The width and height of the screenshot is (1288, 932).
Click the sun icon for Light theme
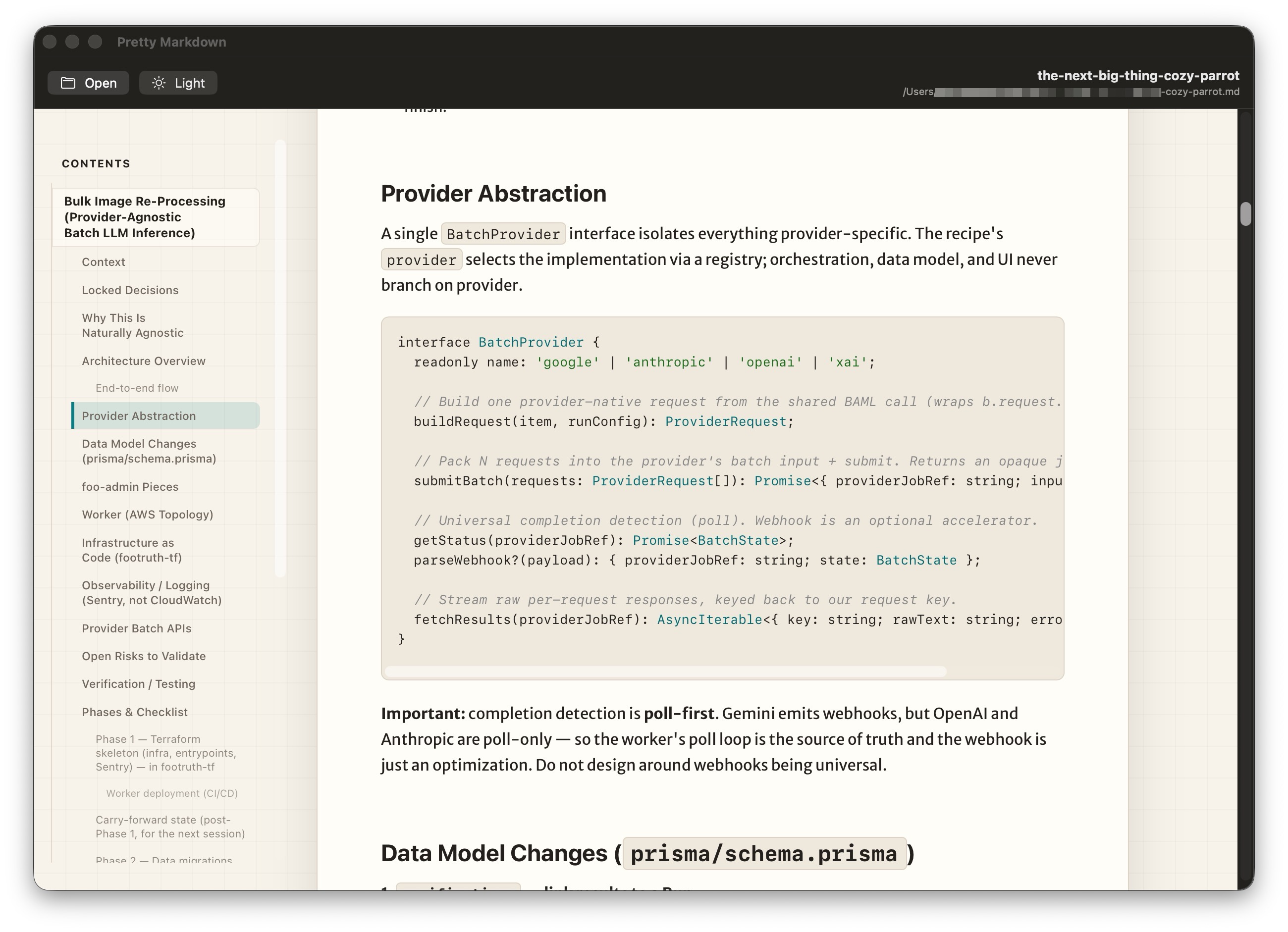tap(159, 83)
